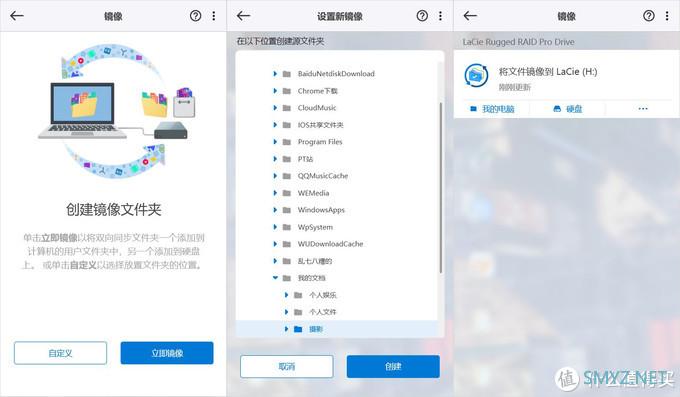Select the Program Files folder name
Image resolution: width=680 pixels, height=397 pixels.
point(320,142)
